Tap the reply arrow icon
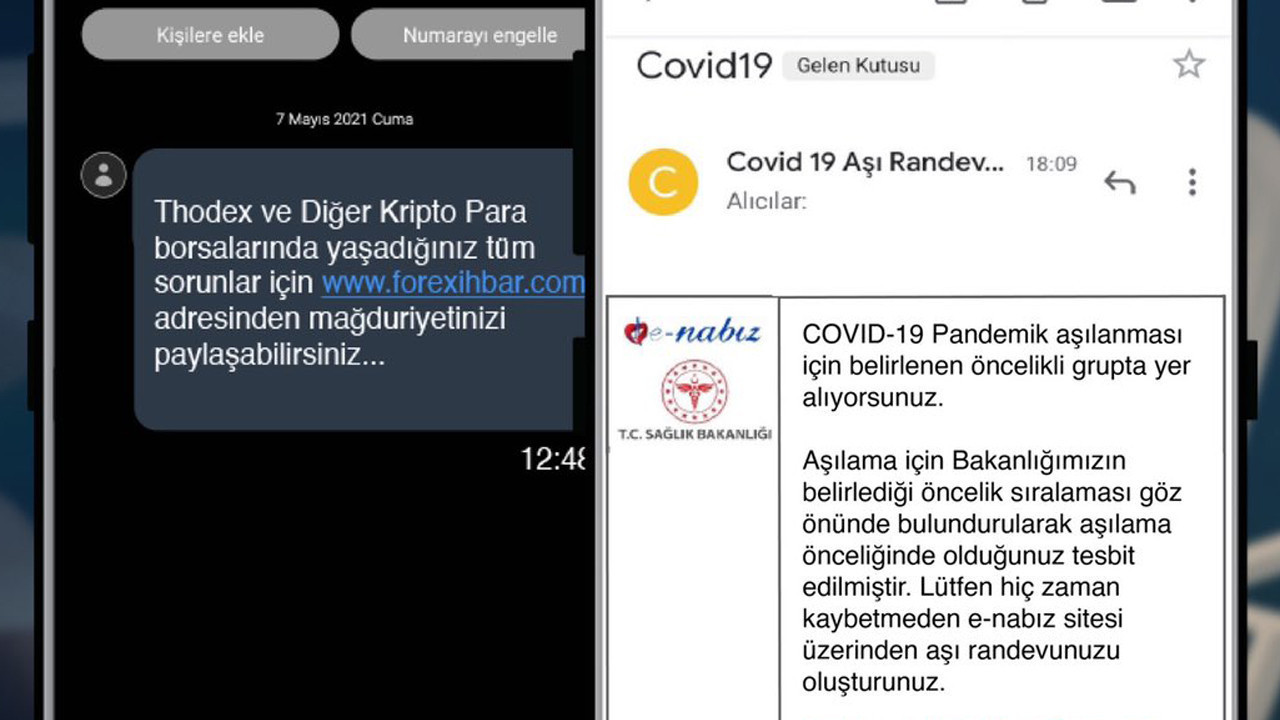 [x=1119, y=182]
